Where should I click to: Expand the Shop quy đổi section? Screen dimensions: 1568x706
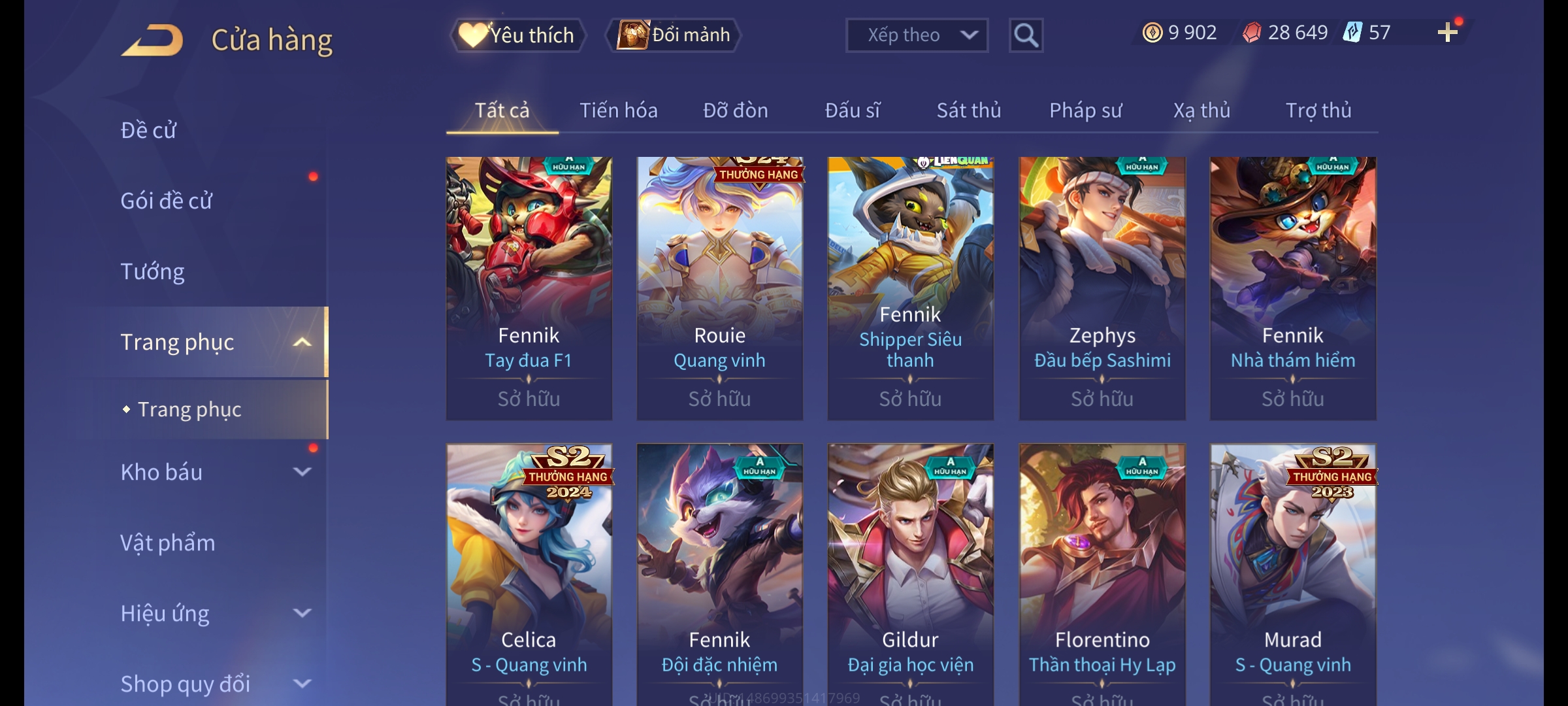click(x=302, y=684)
